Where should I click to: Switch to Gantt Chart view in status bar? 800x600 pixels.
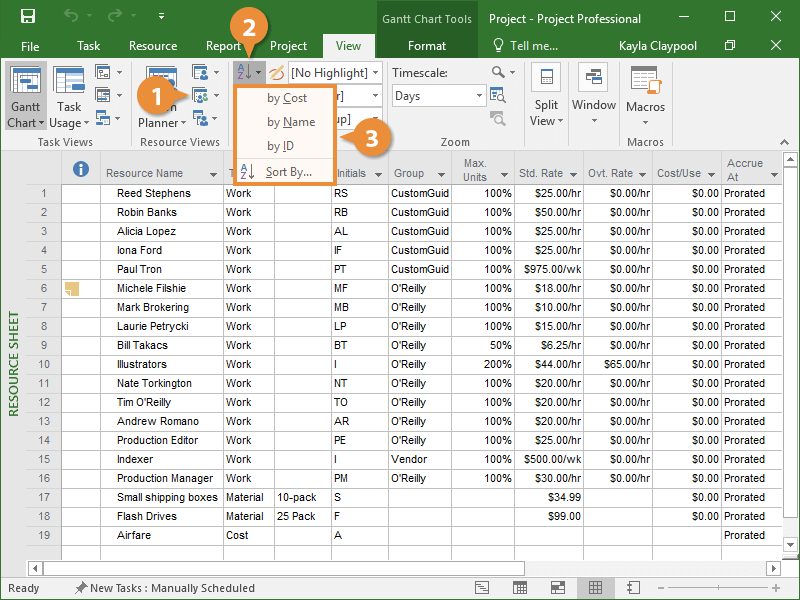pos(482,588)
